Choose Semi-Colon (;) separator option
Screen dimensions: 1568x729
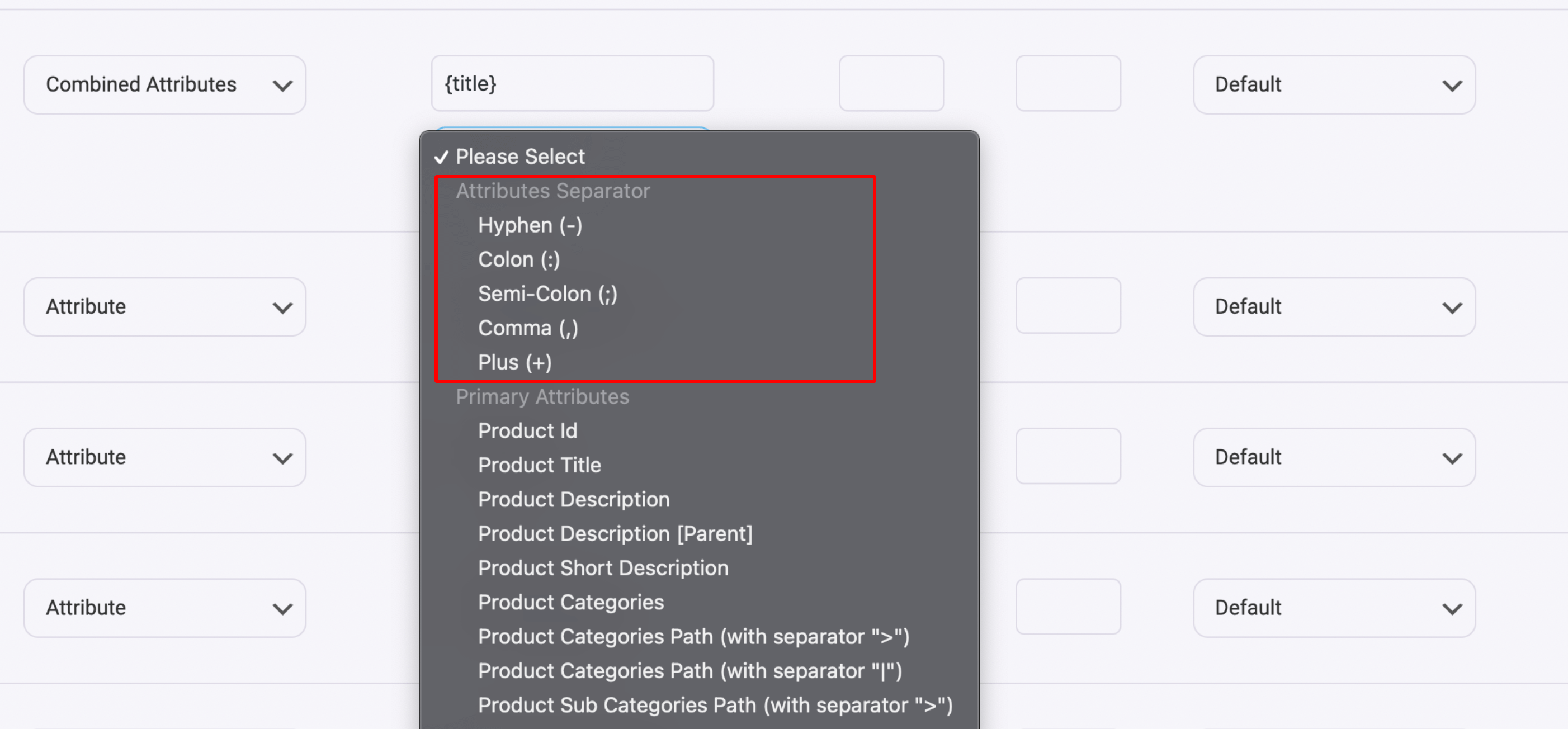click(x=548, y=294)
